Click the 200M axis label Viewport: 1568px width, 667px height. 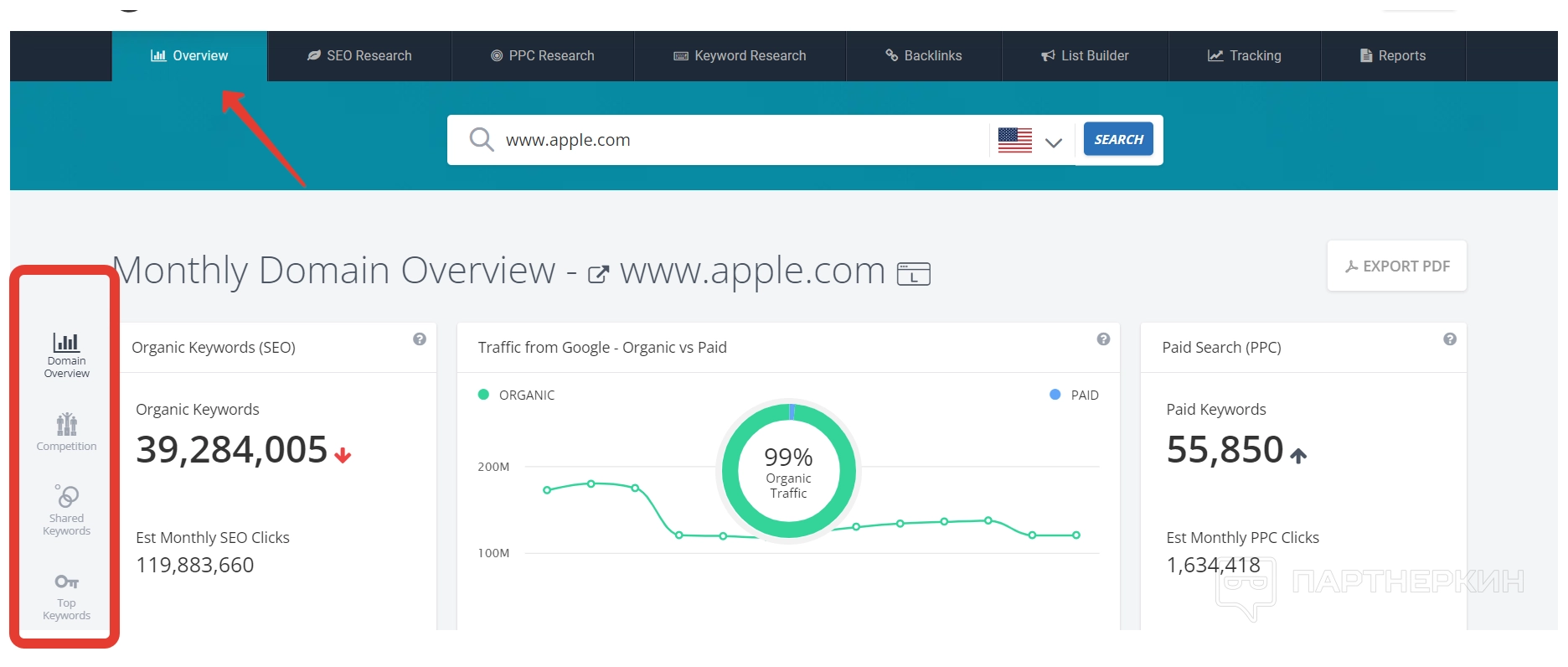(493, 467)
